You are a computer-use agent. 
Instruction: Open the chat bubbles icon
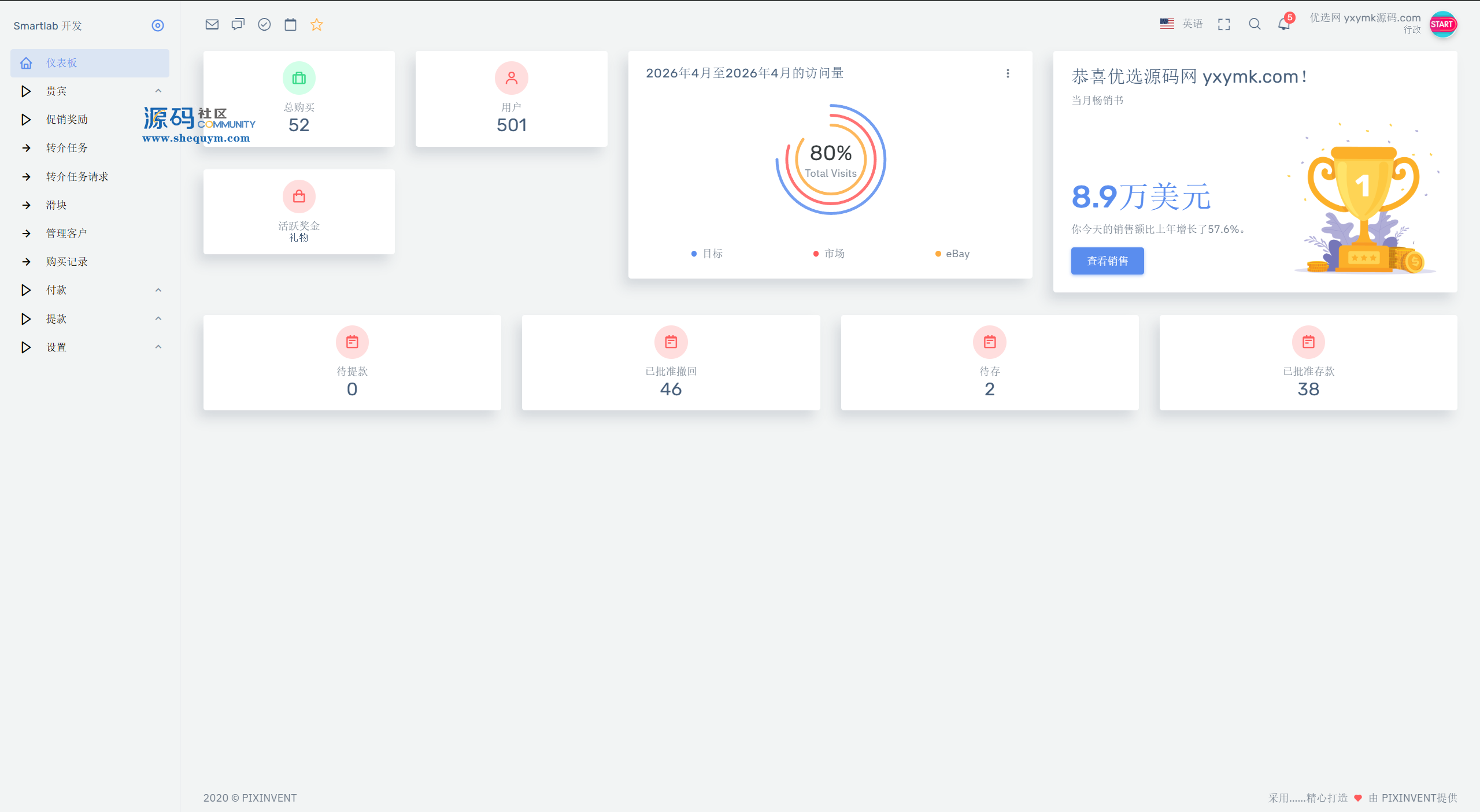pos(238,24)
